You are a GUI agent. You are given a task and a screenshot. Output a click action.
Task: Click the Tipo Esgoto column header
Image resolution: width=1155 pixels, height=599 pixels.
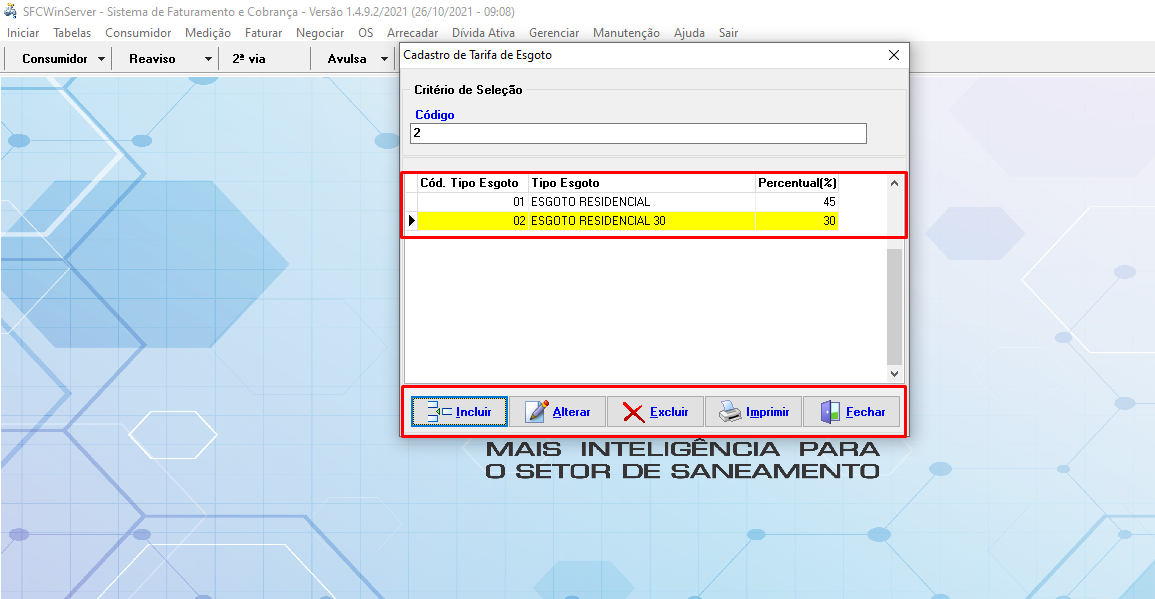coord(641,183)
